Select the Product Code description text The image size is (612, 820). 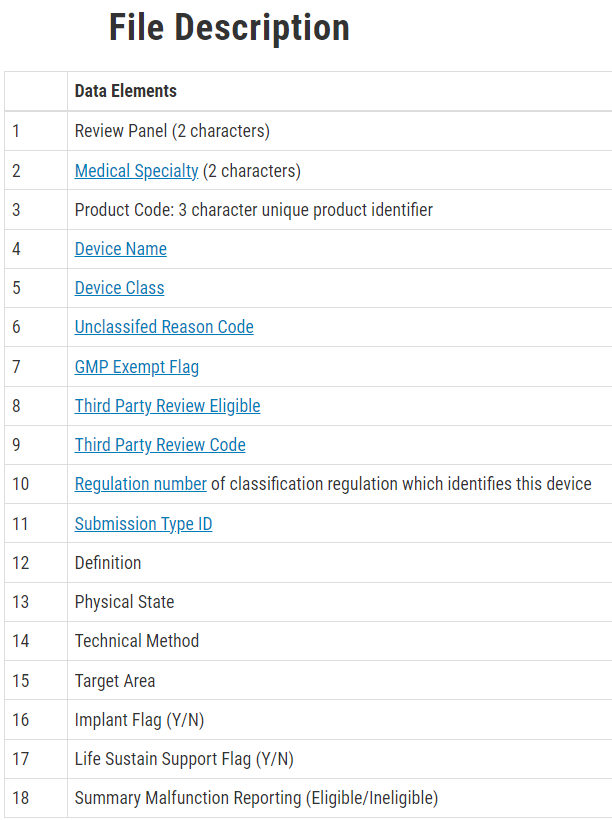254,210
